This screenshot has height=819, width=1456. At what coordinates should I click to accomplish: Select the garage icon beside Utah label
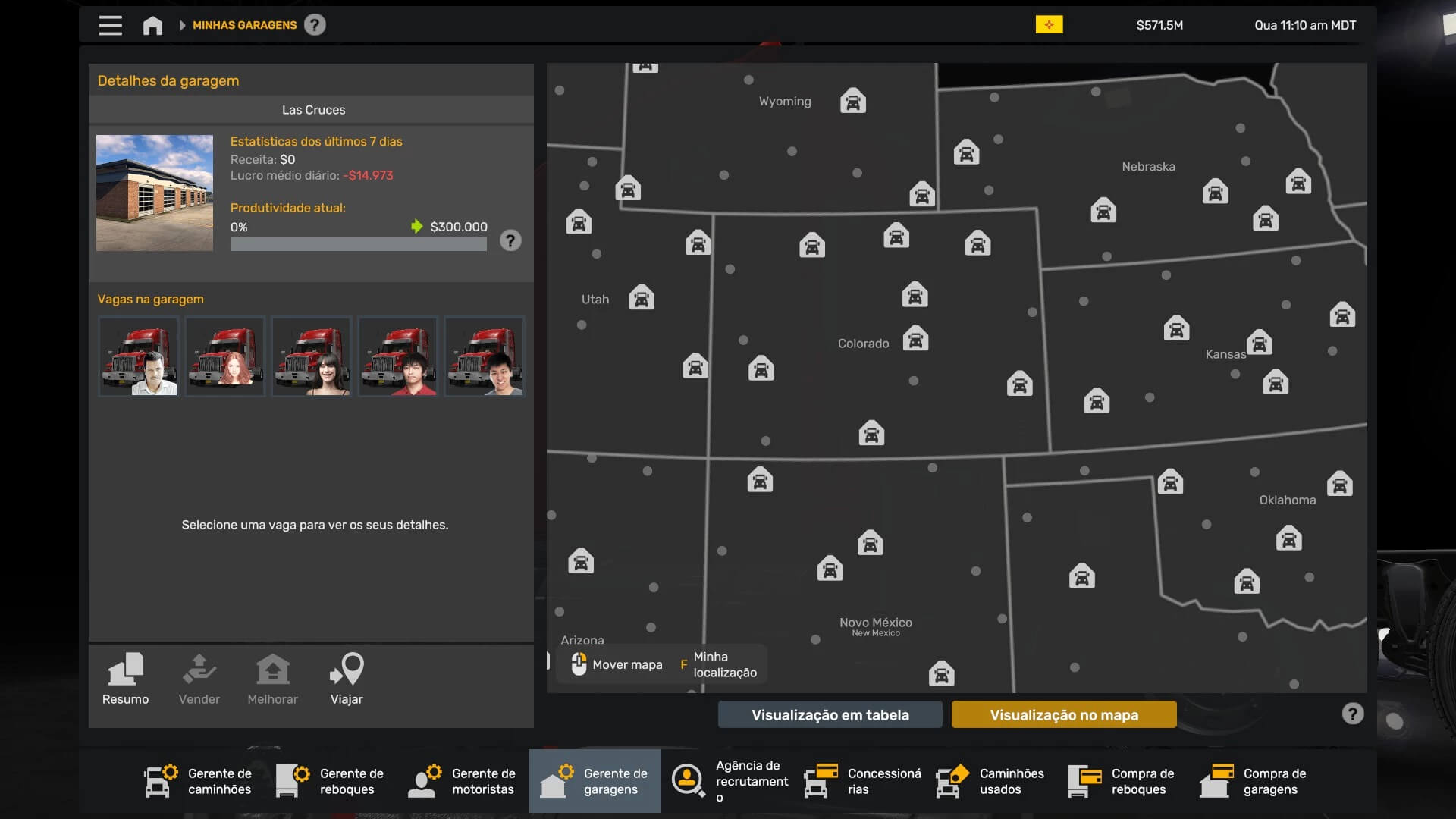[641, 298]
